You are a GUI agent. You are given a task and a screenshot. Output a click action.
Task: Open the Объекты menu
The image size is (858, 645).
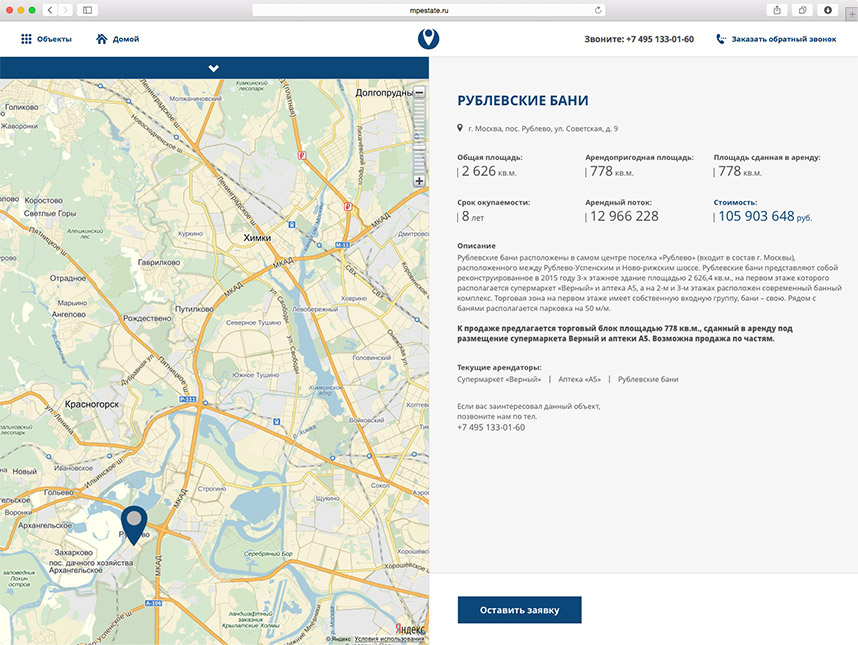pyautogui.click(x=54, y=39)
